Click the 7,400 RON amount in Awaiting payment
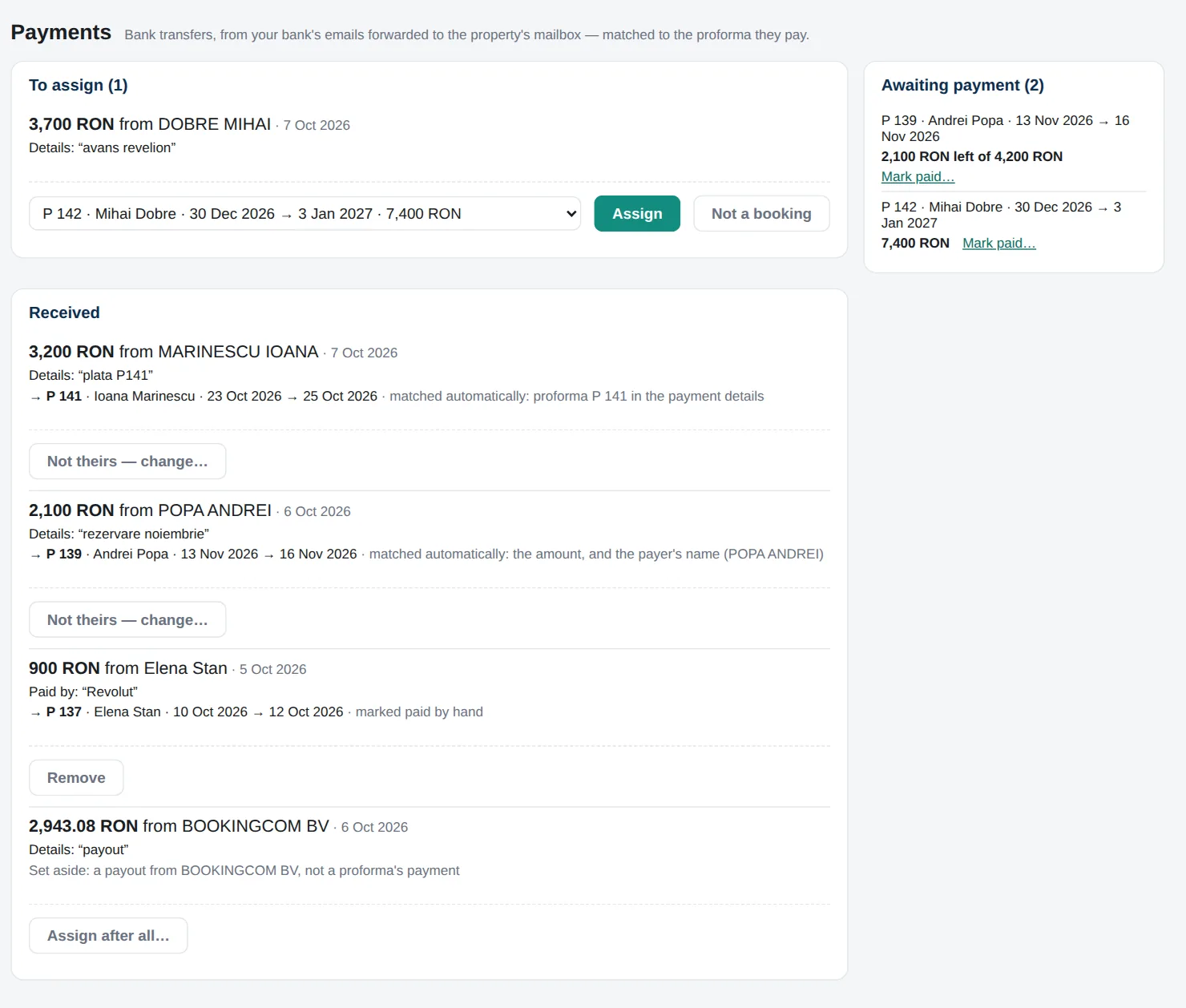 tap(915, 244)
